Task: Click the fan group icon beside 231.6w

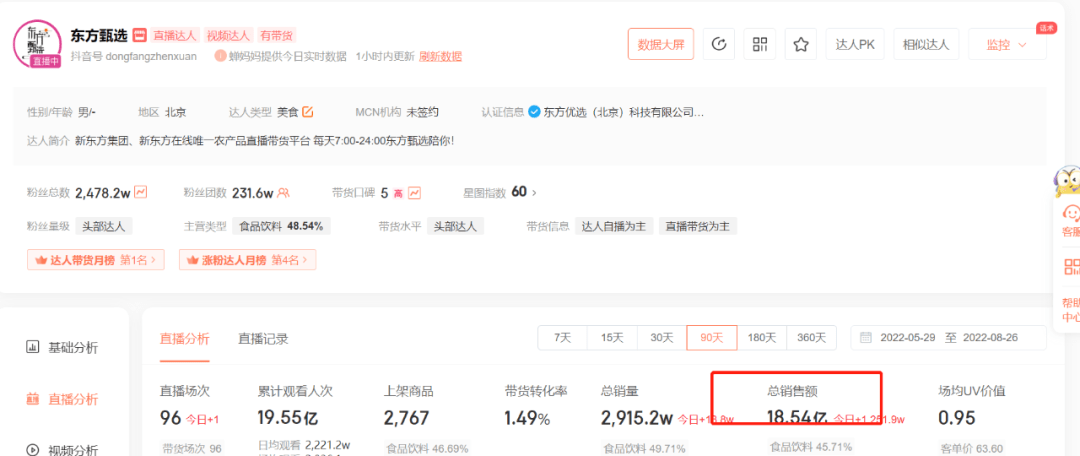Action: [x=284, y=192]
